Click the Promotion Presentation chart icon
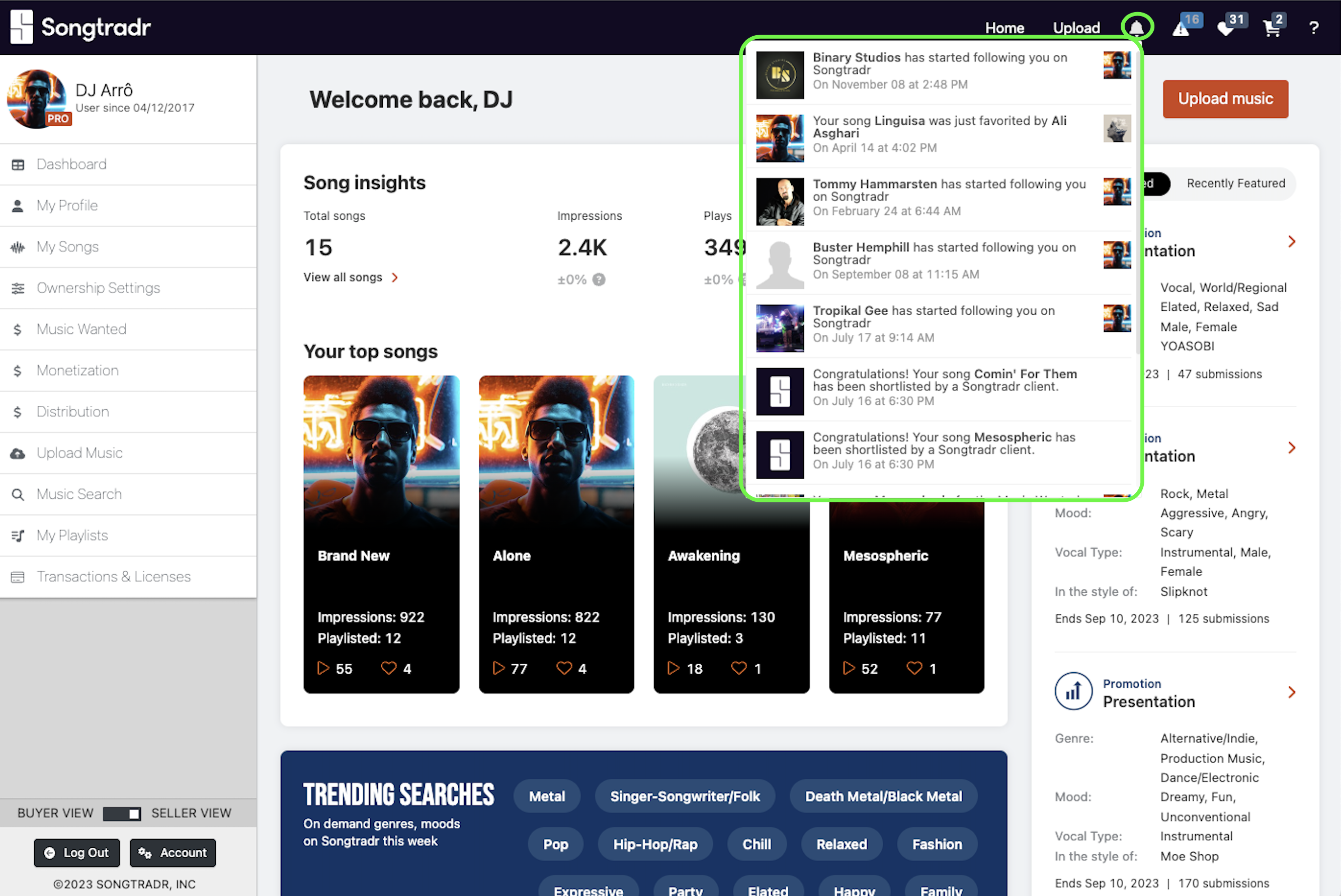Screen dimensions: 1341x896 click(1073, 691)
